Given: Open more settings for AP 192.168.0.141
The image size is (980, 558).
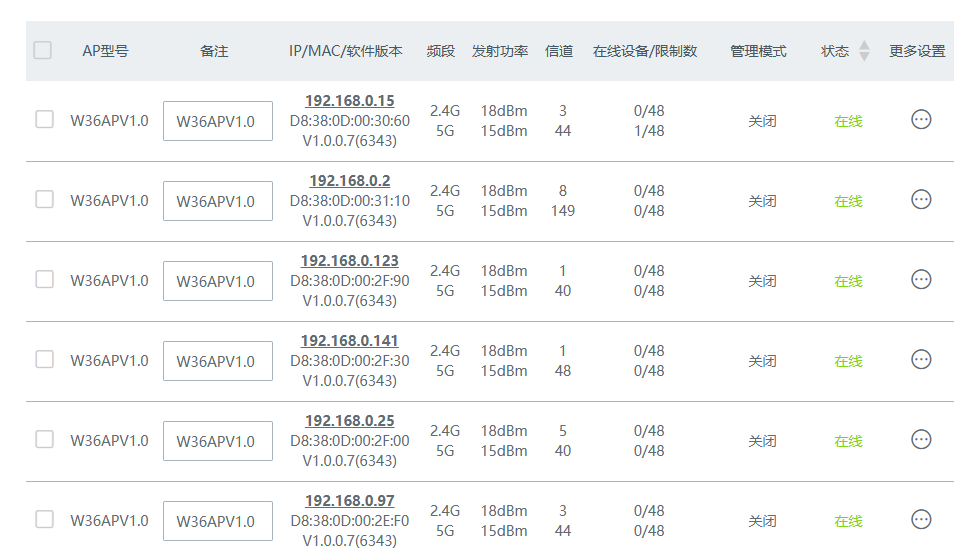Looking at the screenshot, I should [x=921, y=359].
